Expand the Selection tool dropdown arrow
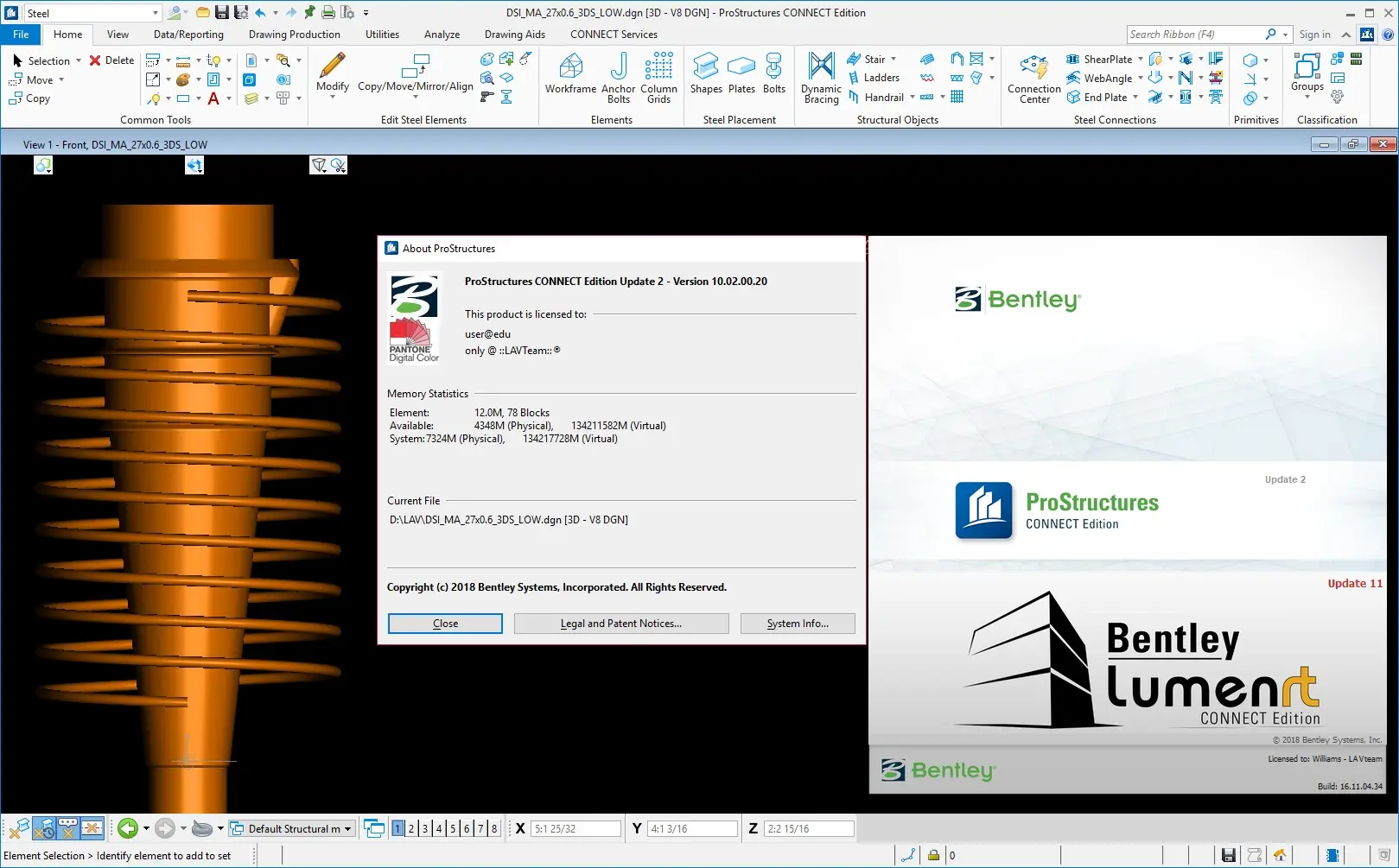The image size is (1399, 868). [x=79, y=60]
